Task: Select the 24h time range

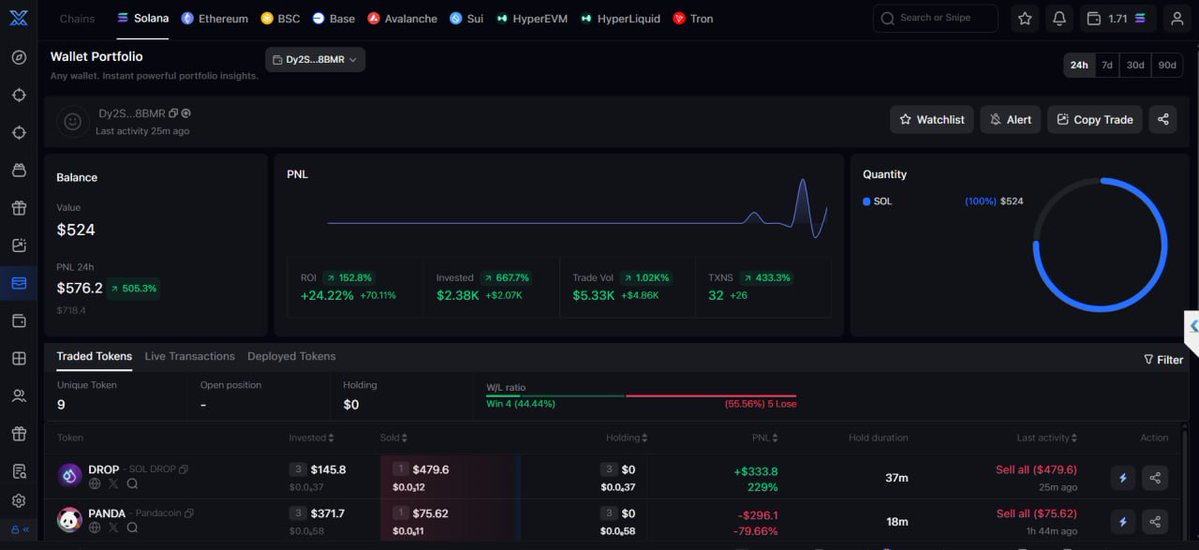Action: 1079,65
